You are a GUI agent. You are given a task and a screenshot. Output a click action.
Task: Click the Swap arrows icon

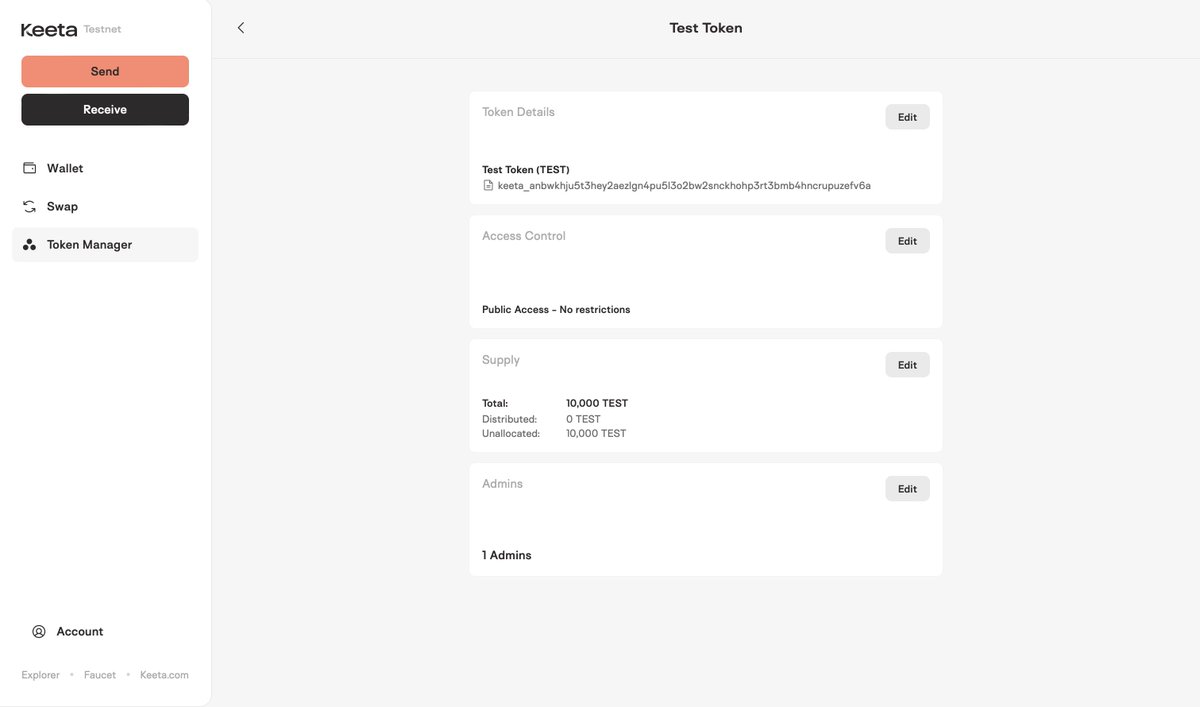point(29,206)
